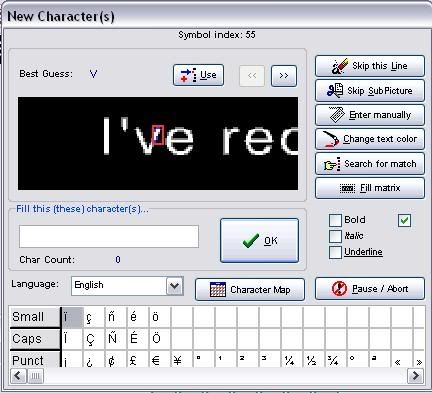This screenshot has width=432, height=393.
Task: Click Search for match button
Action: (x=370, y=164)
